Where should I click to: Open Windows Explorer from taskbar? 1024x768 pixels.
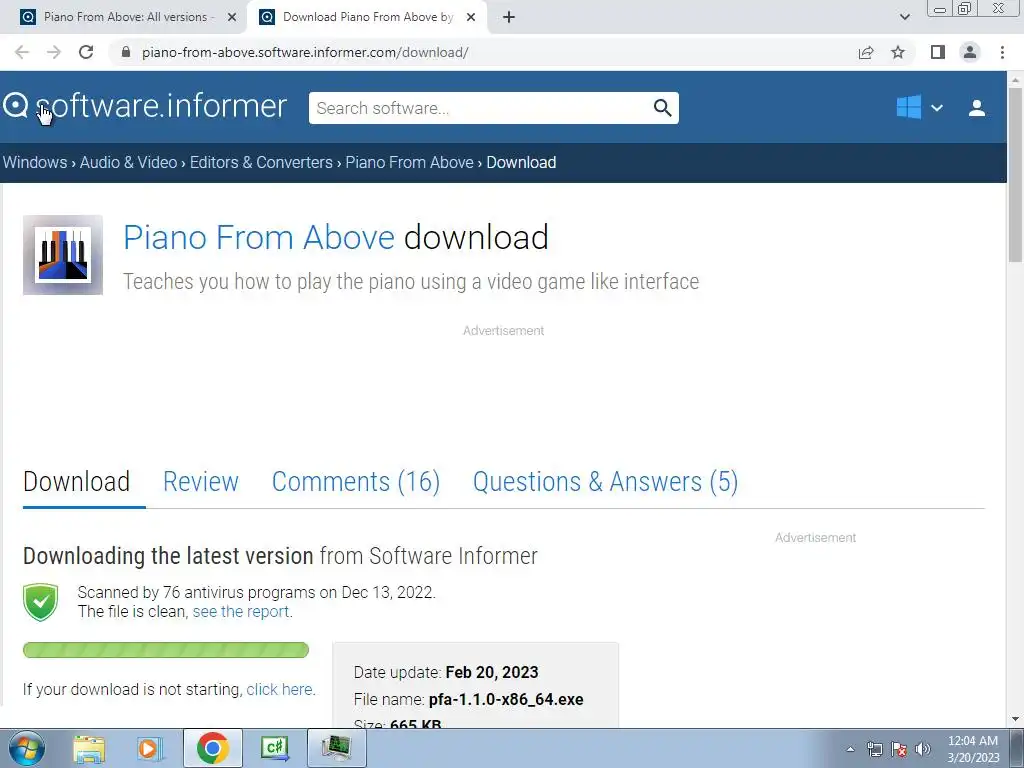(x=89, y=748)
